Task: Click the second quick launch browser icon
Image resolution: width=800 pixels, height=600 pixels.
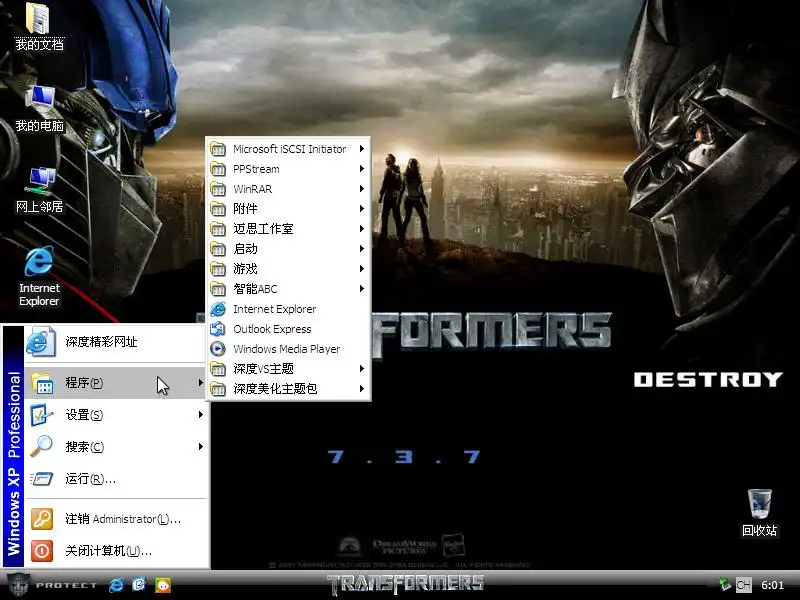Action: pyautogui.click(x=139, y=585)
